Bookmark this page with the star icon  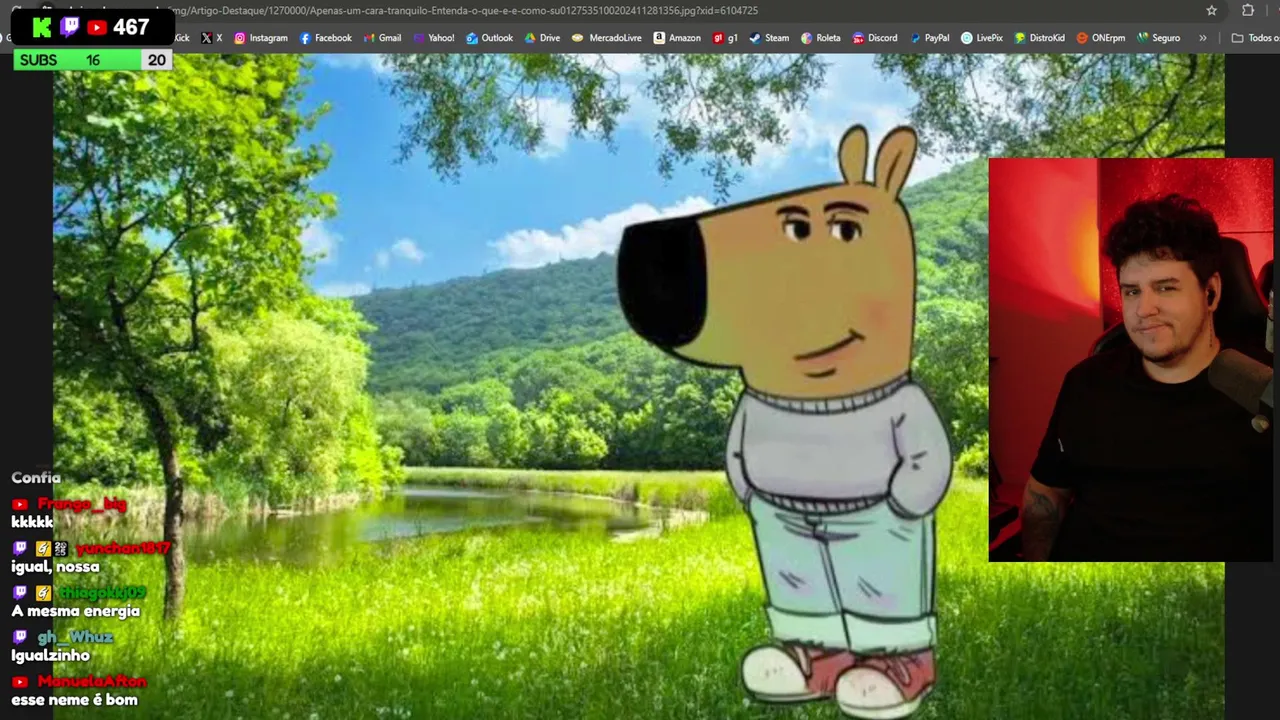[1211, 11]
